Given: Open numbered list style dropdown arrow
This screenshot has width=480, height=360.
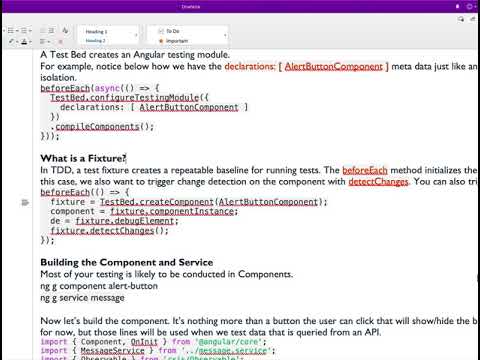Looking at the screenshot, I should (x=30, y=31).
